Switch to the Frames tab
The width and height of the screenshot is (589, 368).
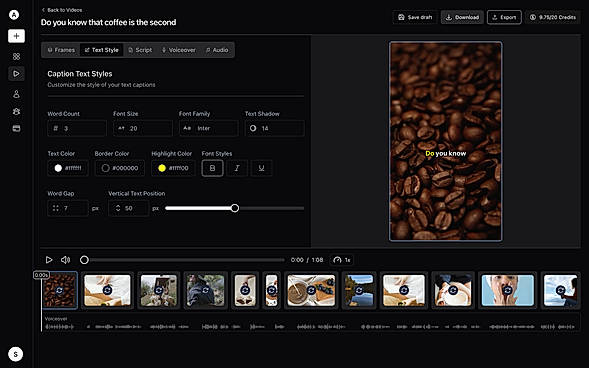(61, 50)
